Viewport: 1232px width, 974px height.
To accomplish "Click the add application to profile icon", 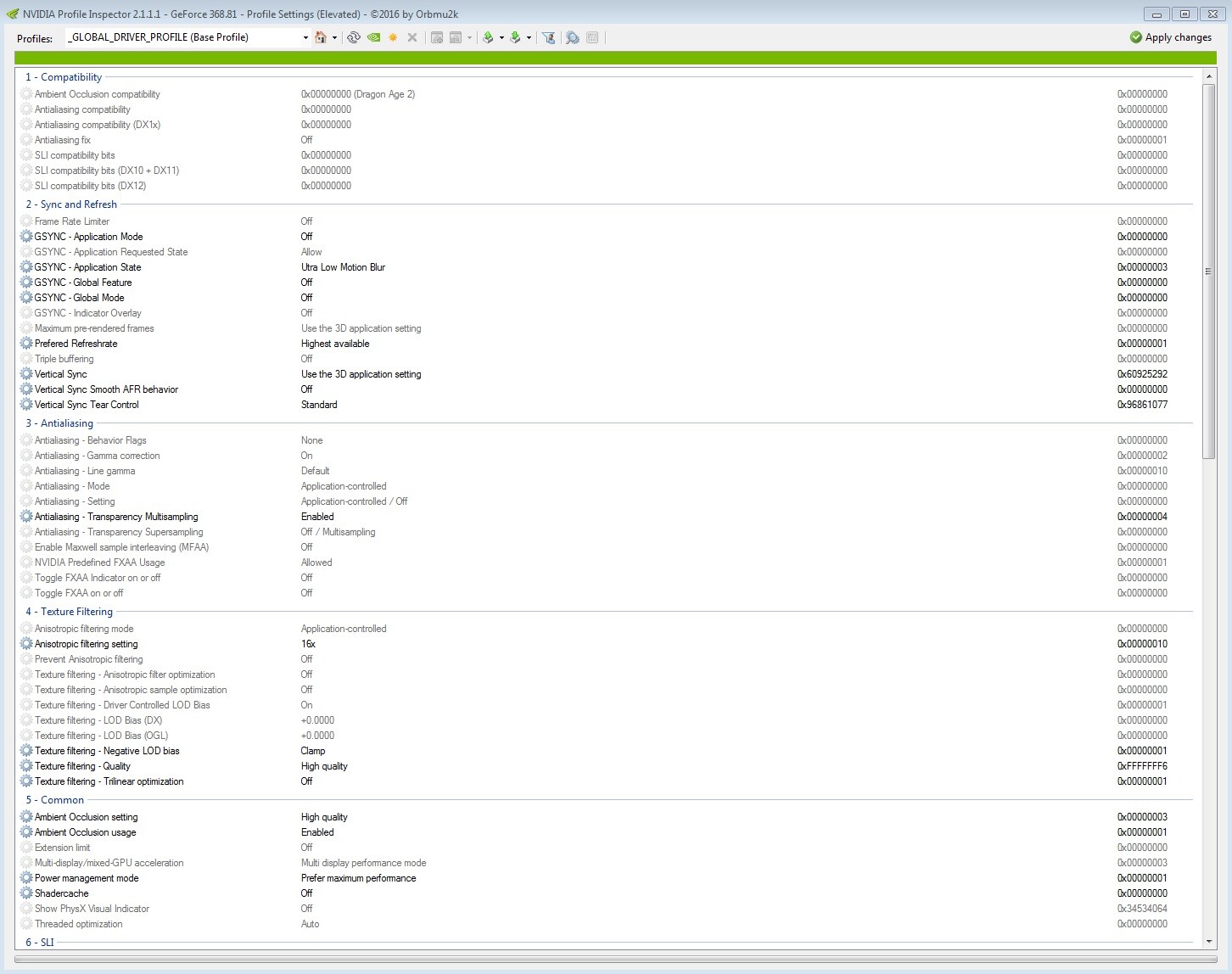I will tap(437, 37).
